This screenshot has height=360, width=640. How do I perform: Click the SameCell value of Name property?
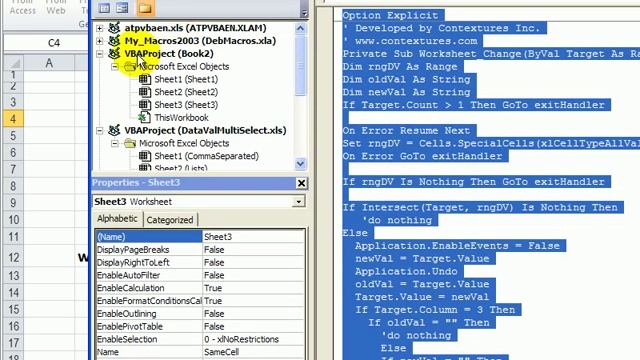pyautogui.click(x=253, y=352)
